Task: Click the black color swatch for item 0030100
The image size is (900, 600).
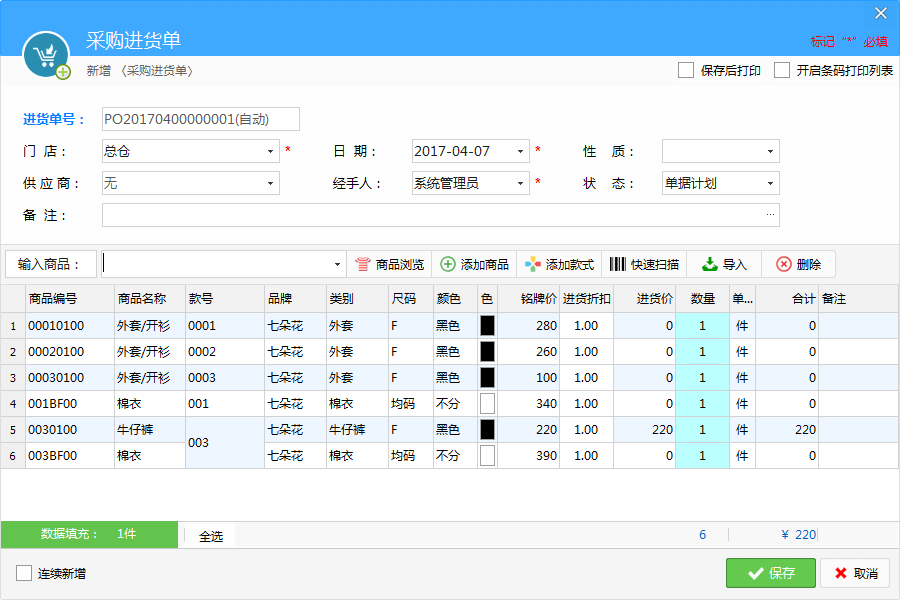Action: pyautogui.click(x=487, y=429)
